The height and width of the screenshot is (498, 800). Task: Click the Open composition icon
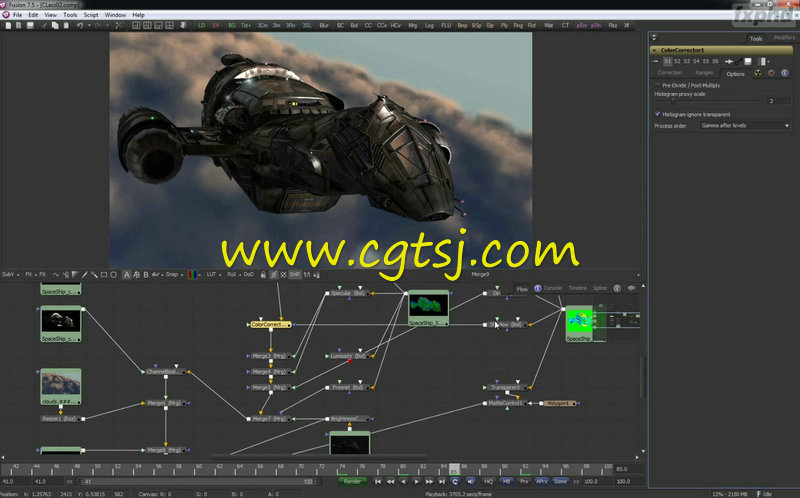pos(18,26)
